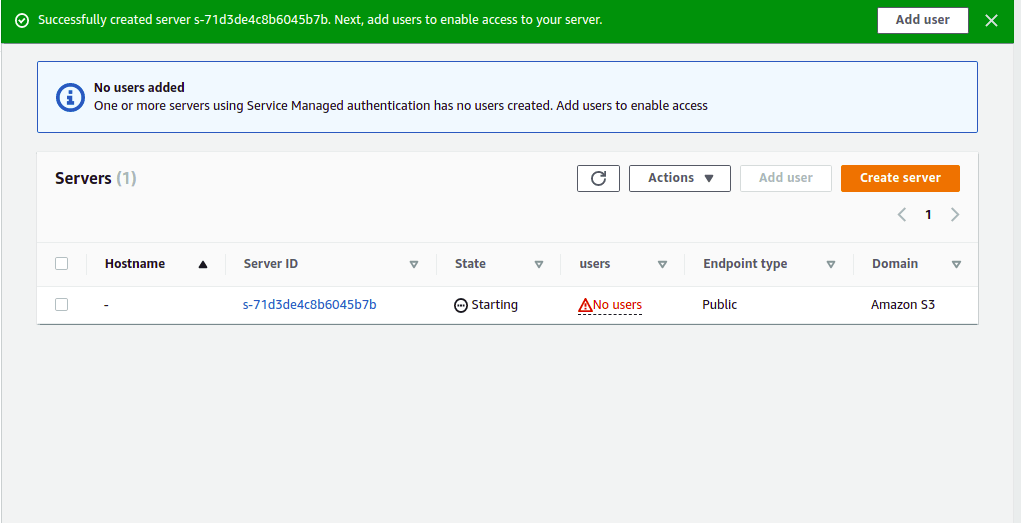
Task: Click the No users warning link
Action: point(617,305)
